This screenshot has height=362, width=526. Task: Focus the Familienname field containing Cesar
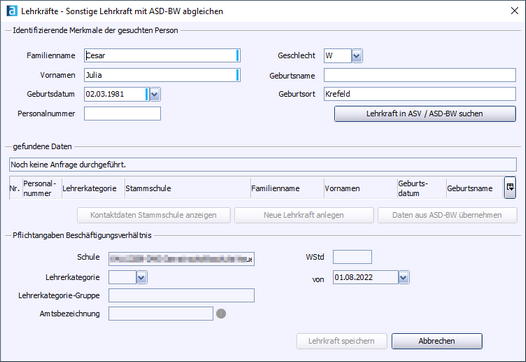(x=162, y=56)
